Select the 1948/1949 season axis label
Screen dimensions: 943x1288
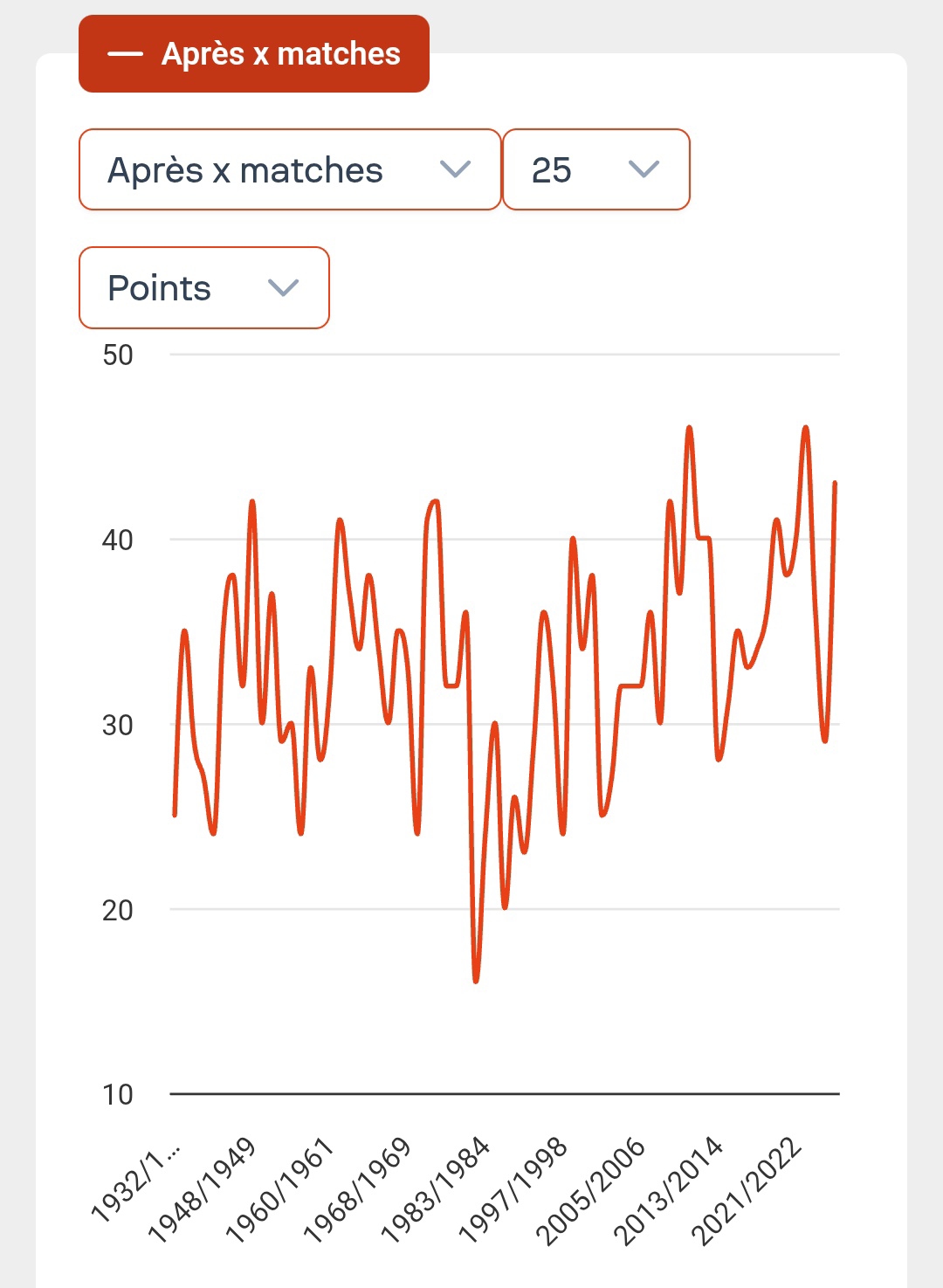(x=203, y=1190)
